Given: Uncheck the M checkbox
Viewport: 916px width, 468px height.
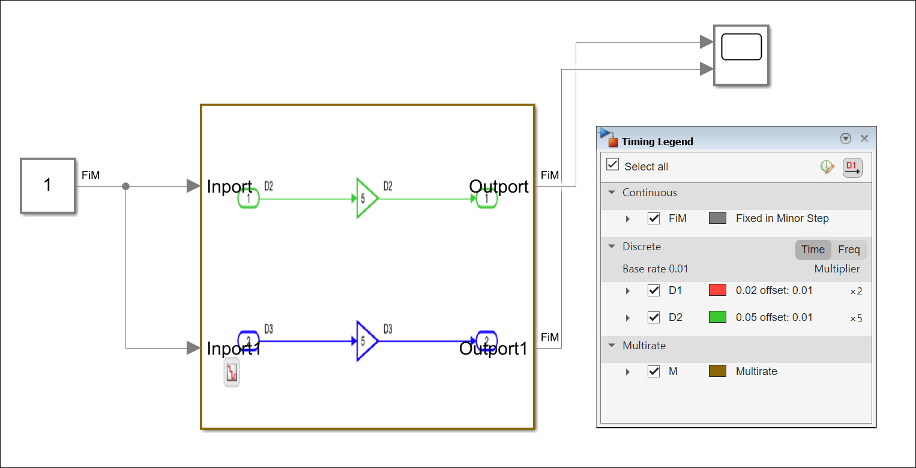Looking at the screenshot, I should pos(654,372).
